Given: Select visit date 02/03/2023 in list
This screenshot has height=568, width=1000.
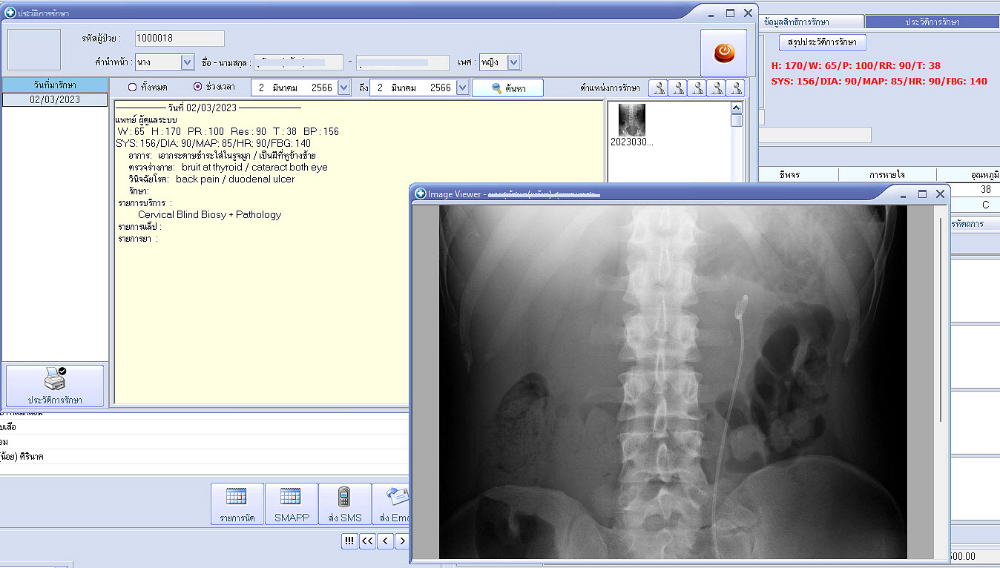Looking at the screenshot, I should coord(55,99).
